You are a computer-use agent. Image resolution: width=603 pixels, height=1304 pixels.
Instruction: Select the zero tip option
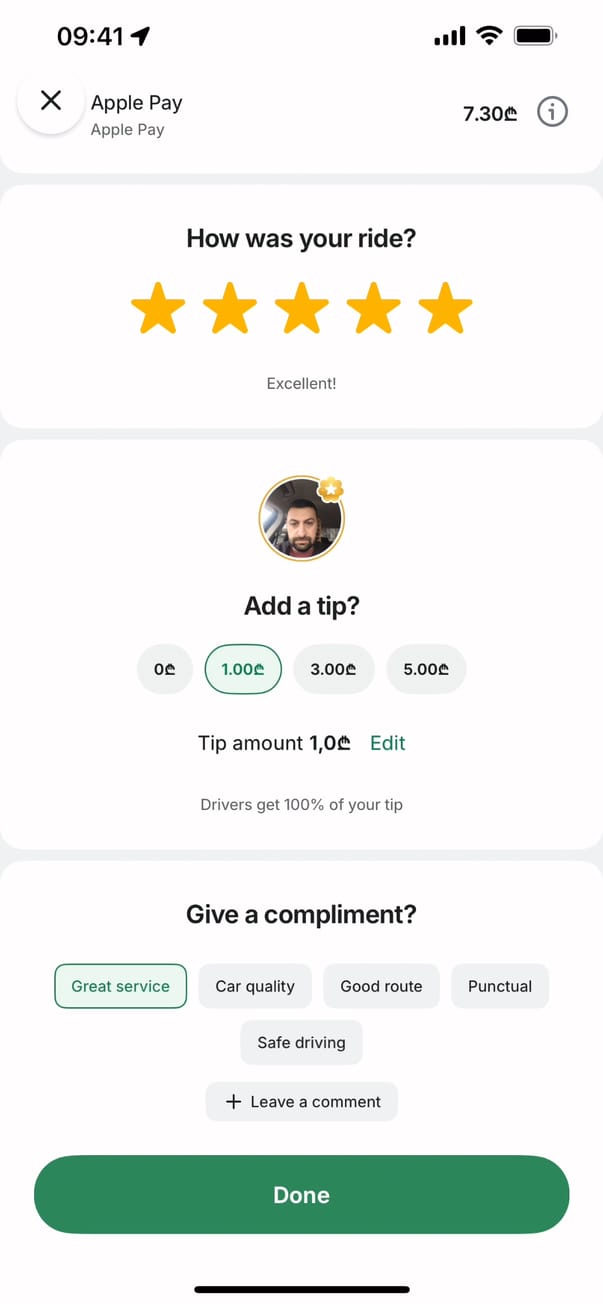[164, 669]
